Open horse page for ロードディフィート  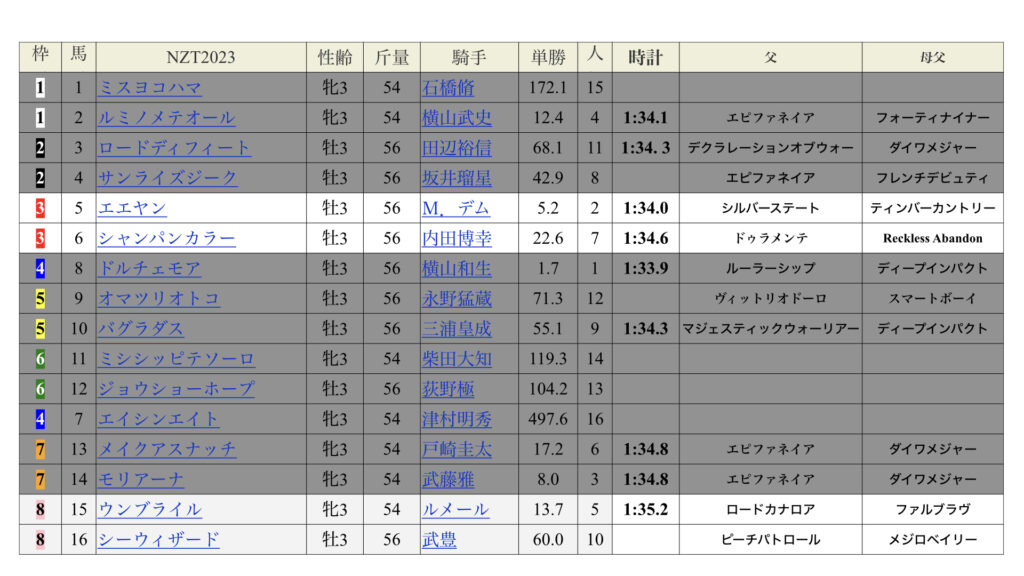click(175, 148)
